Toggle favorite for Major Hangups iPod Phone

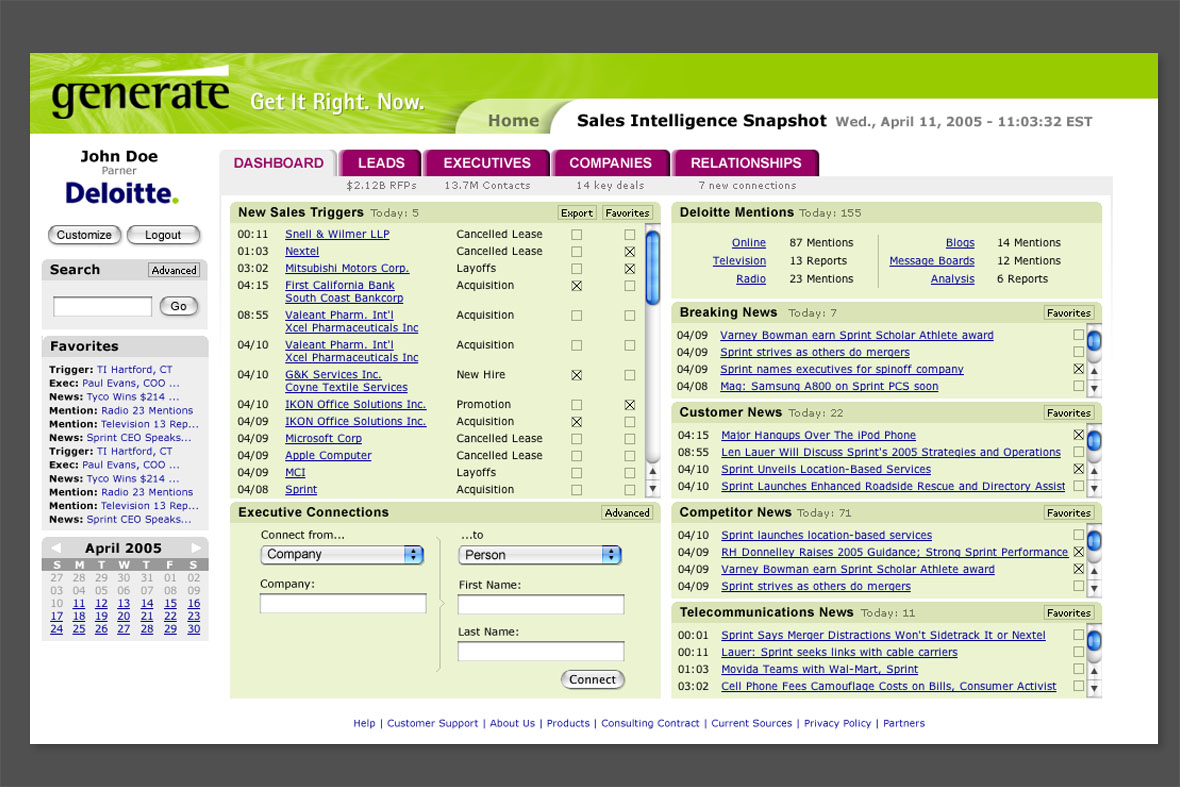(1078, 435)
